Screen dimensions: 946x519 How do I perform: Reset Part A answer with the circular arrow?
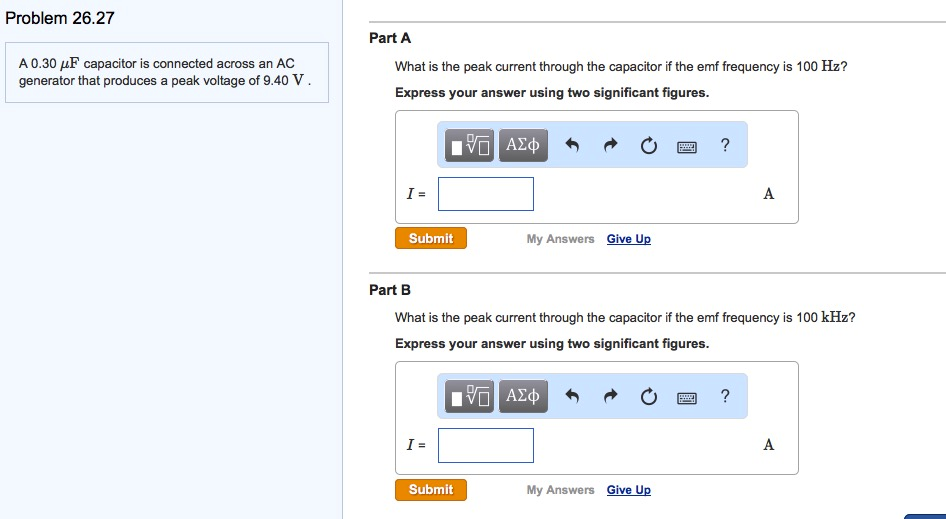648,147
